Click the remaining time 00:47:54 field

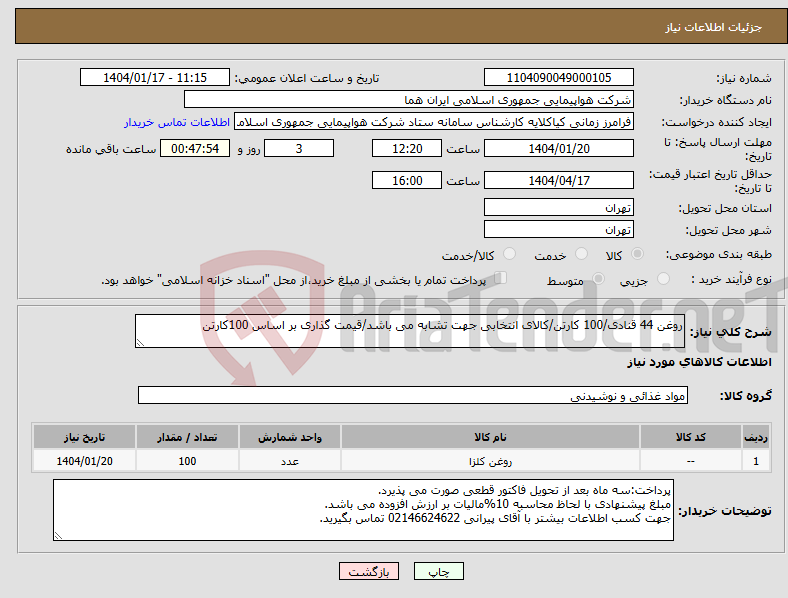[x=195, y=148]
